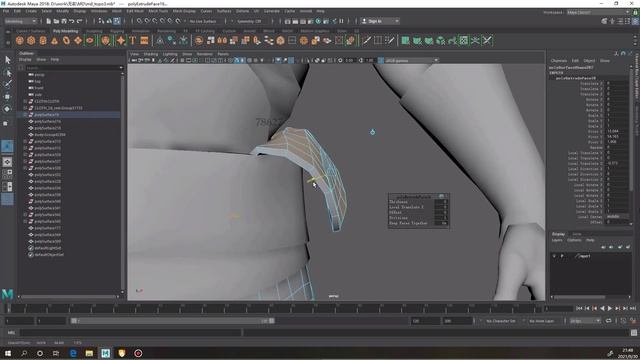Toggle snap to curves magnet icon
This screenshot has height=360, width=640.
coord(147,21)
